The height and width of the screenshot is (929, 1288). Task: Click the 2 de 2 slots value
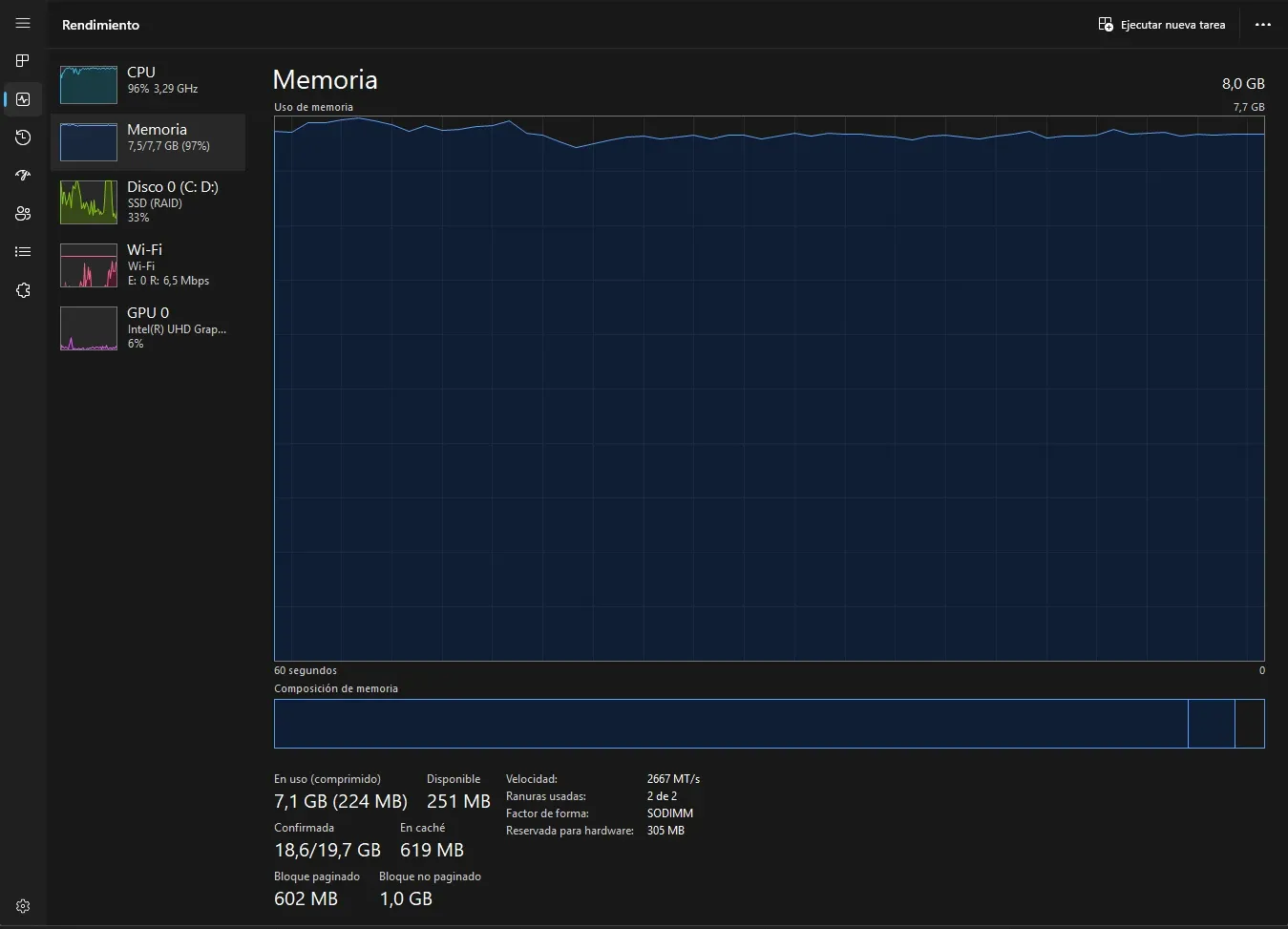click(x=662, y=796)
